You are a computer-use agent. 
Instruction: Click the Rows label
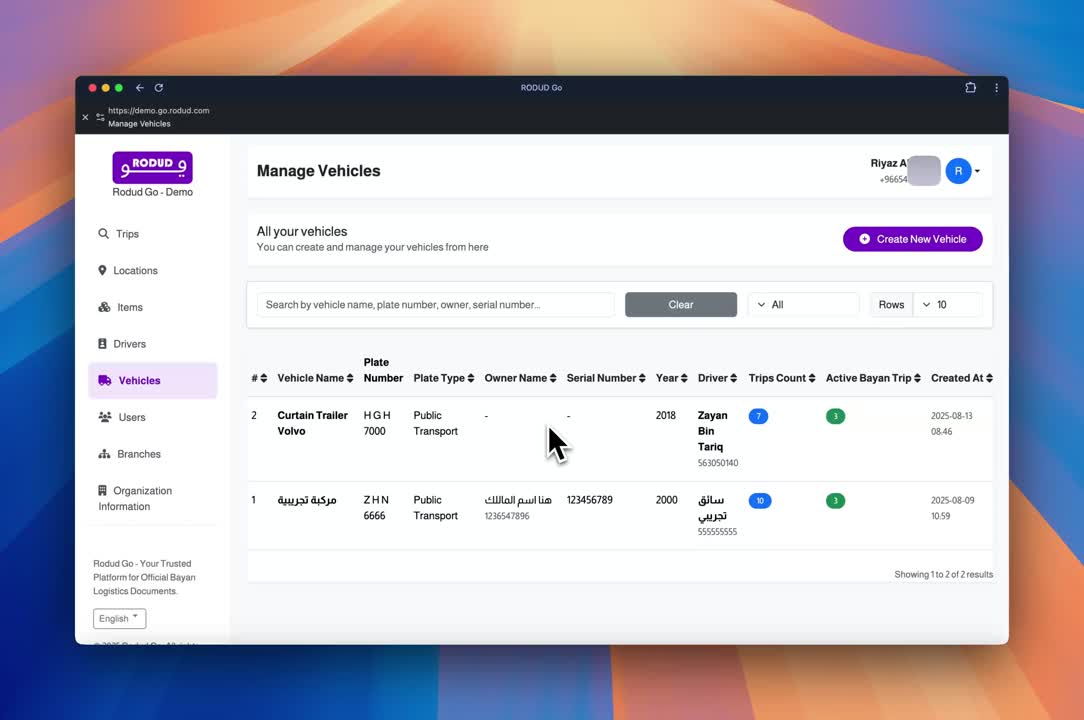[x=891, y=304]
